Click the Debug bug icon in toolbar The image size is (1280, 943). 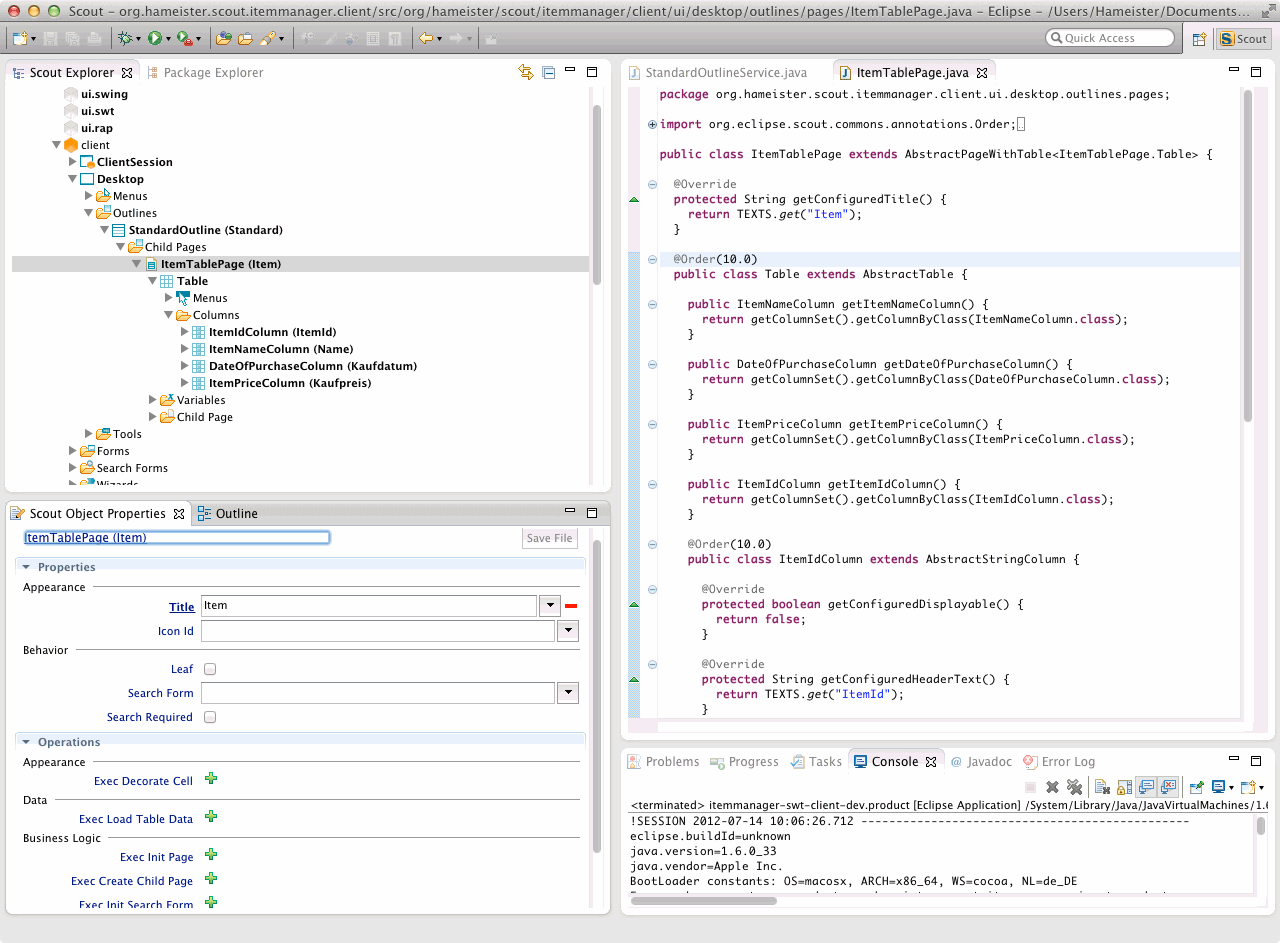pos(125,38)
